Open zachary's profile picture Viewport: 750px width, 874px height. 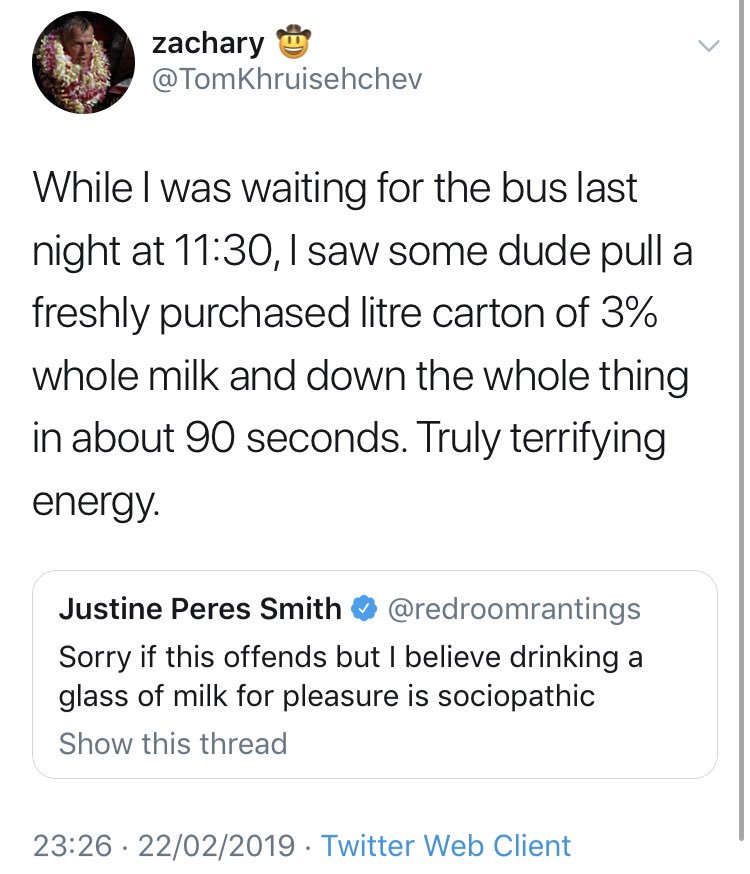(x=84, y=62)
